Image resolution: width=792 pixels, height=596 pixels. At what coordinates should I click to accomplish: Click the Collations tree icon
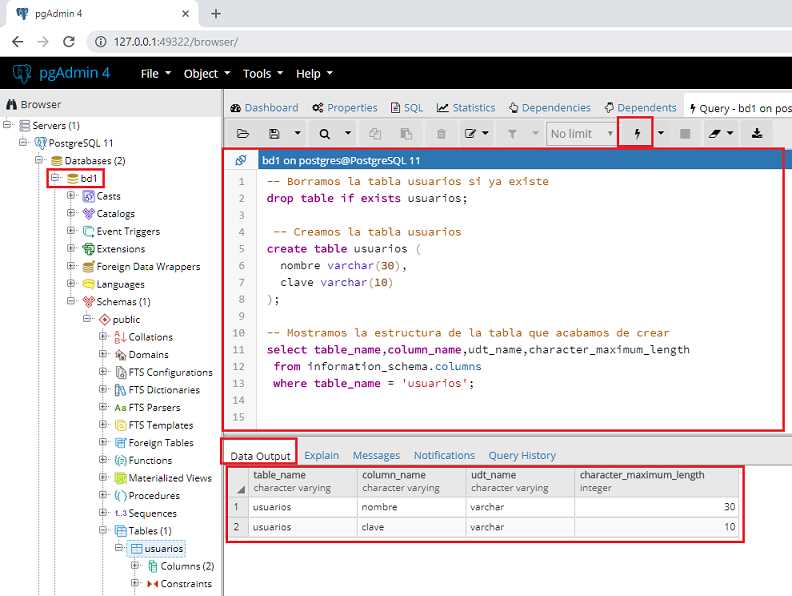tap(120, 337)
